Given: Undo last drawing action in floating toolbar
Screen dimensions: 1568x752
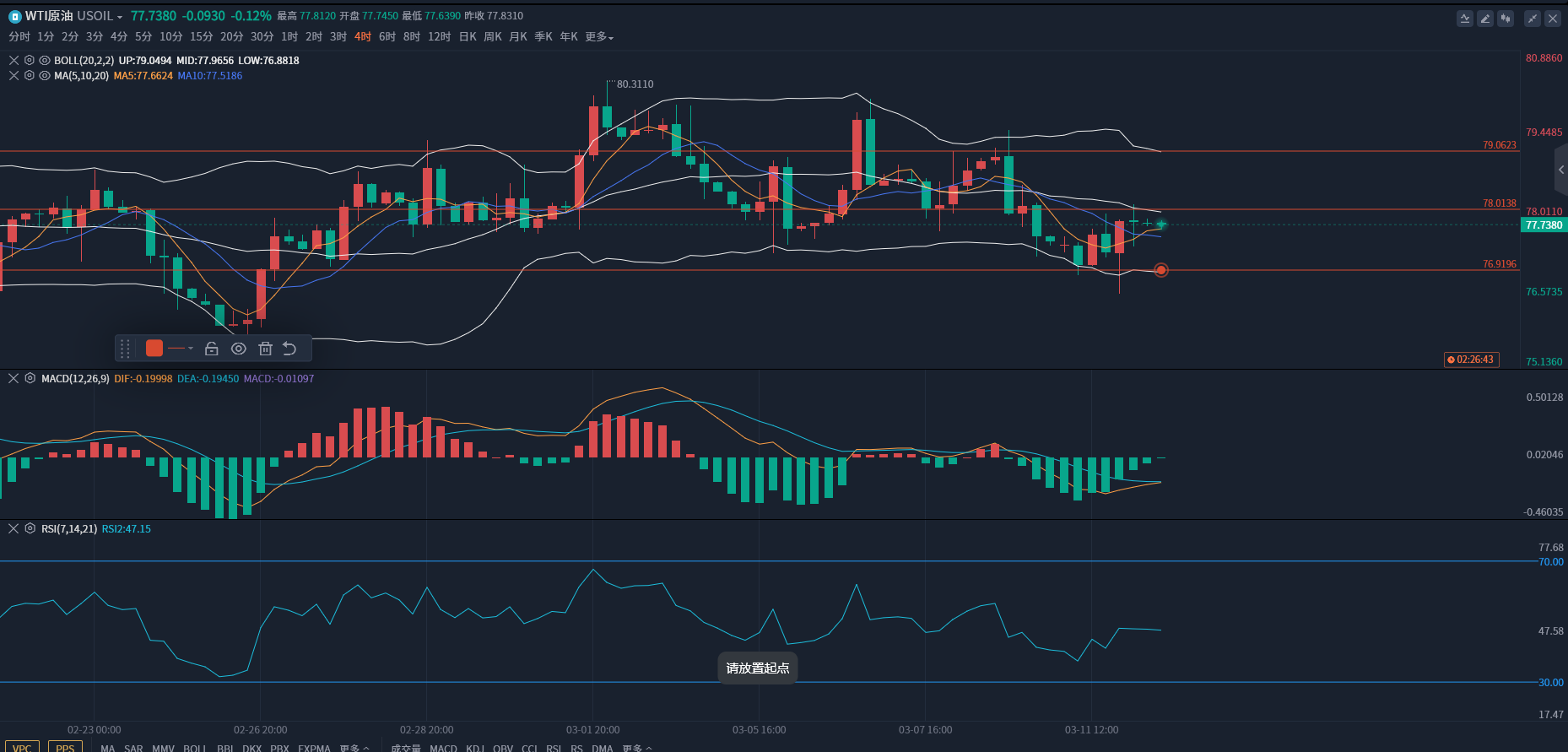Looking at the screenshot, I should coord(289,349).
